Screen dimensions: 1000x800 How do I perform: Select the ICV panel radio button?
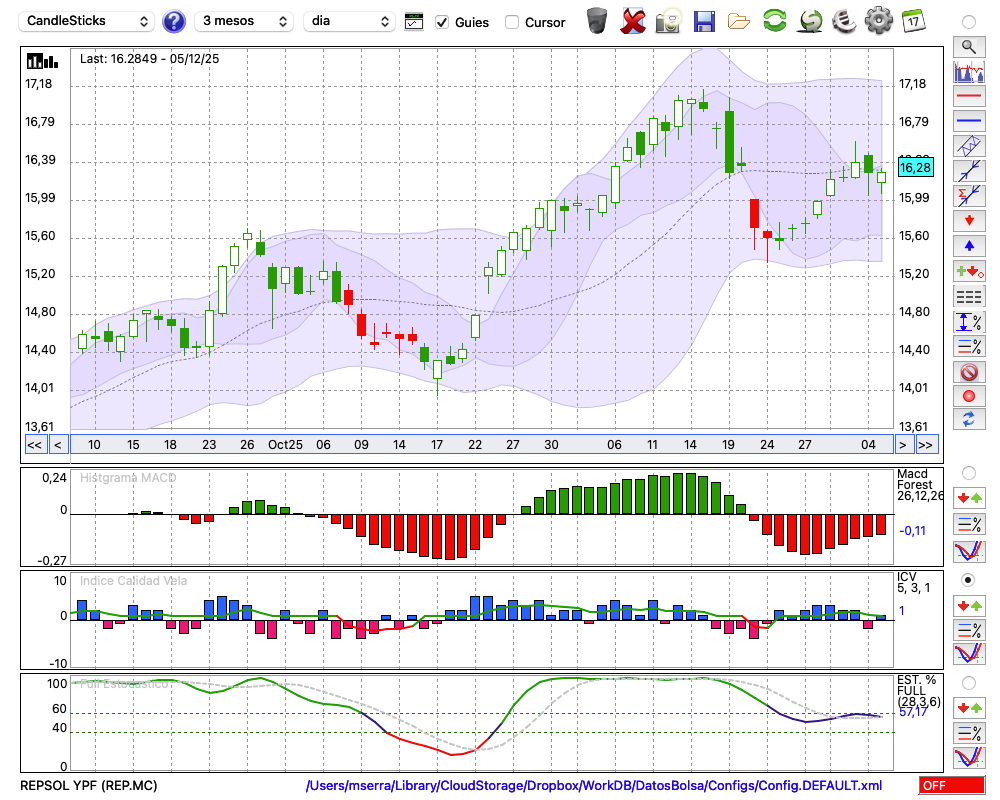click(x=969, y=580)
